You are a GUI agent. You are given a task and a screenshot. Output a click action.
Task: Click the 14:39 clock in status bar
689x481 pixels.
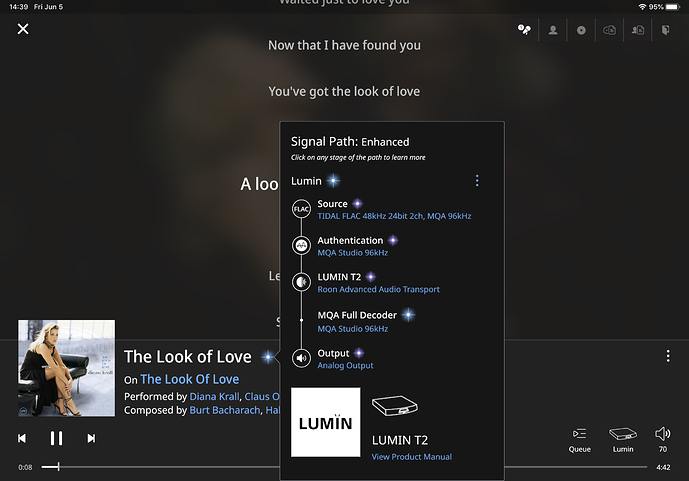[18, 7]
